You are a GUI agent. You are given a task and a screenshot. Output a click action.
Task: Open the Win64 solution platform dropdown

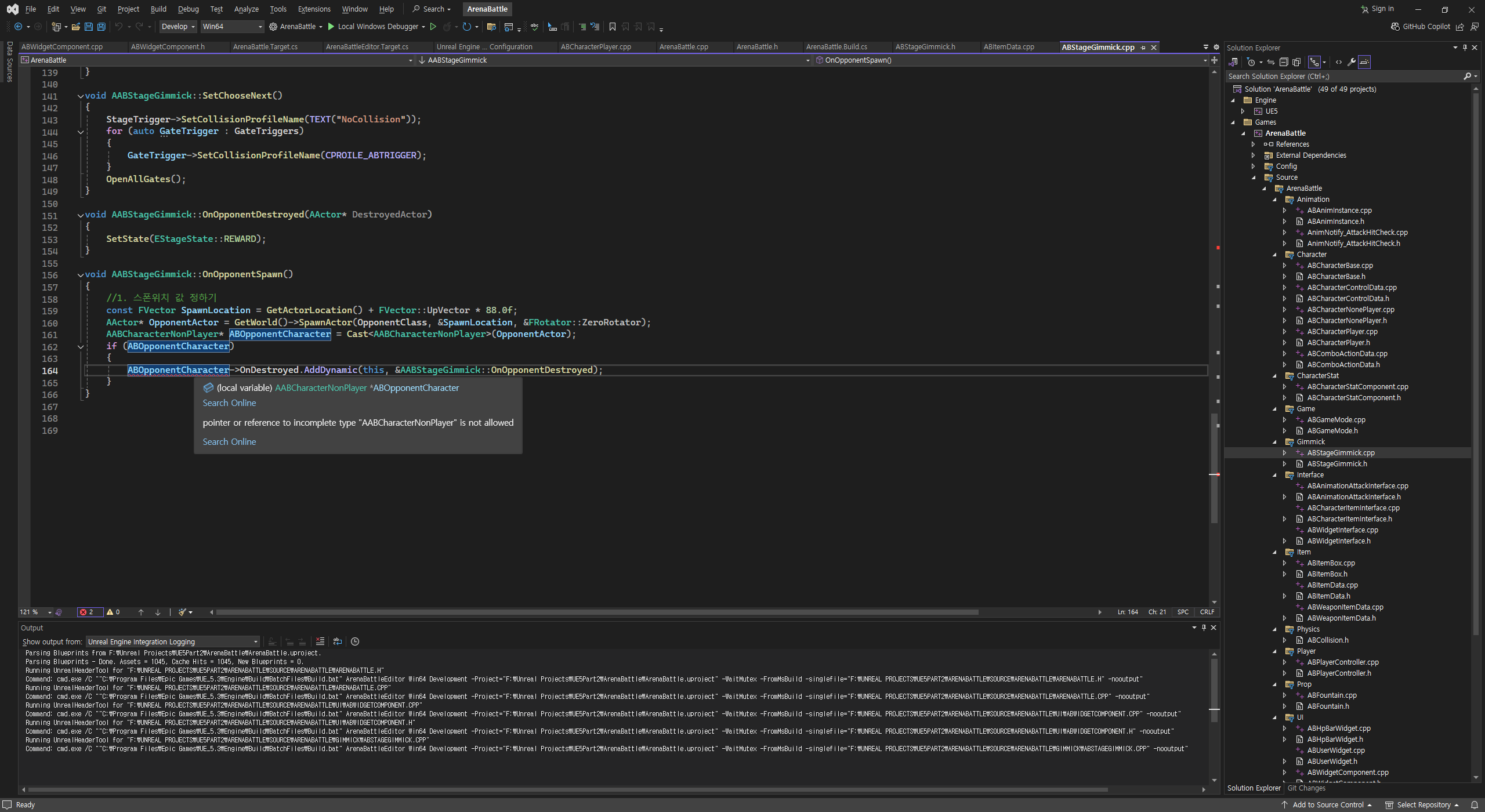232,27
